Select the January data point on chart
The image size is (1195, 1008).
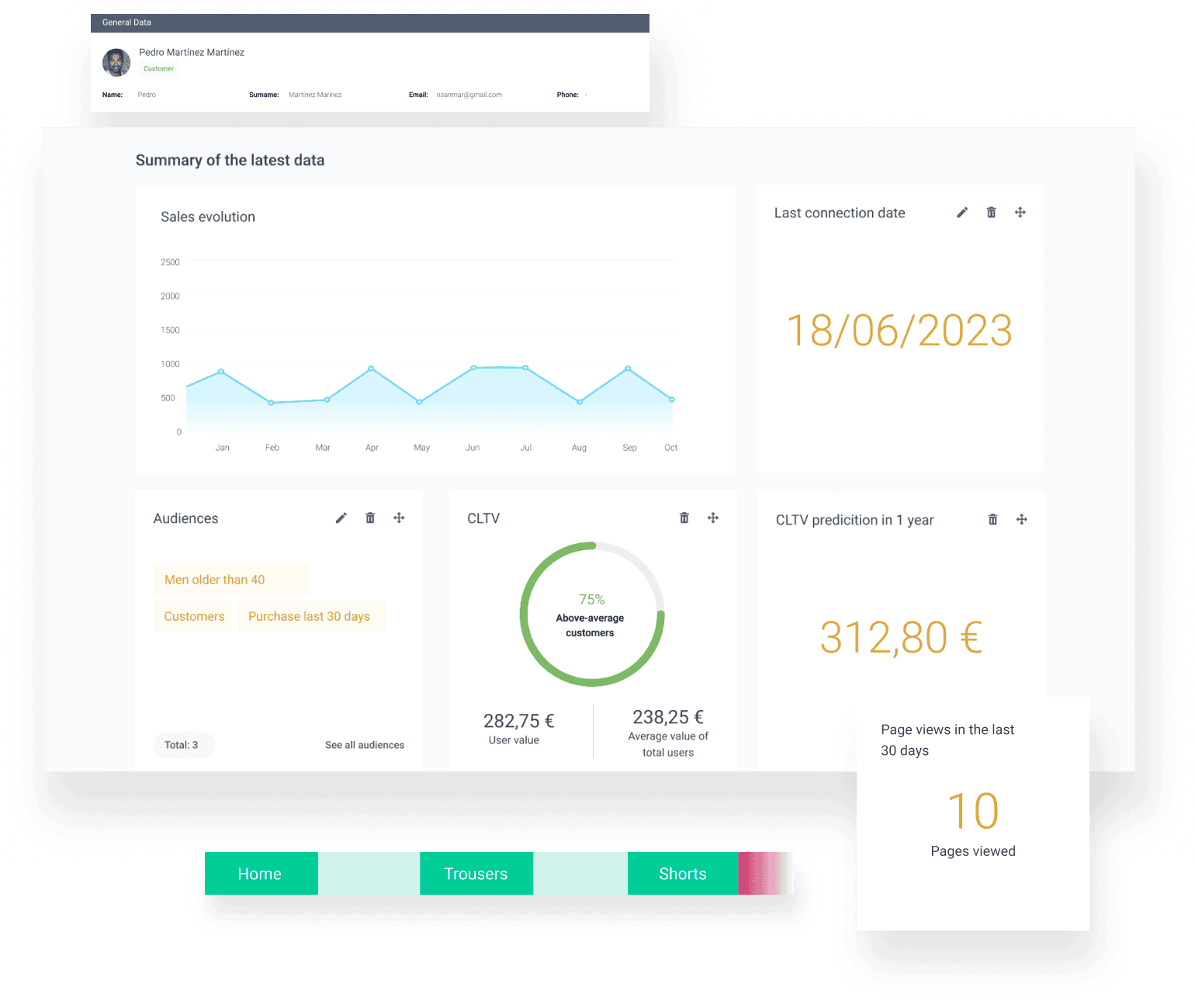tap(222, 372)
